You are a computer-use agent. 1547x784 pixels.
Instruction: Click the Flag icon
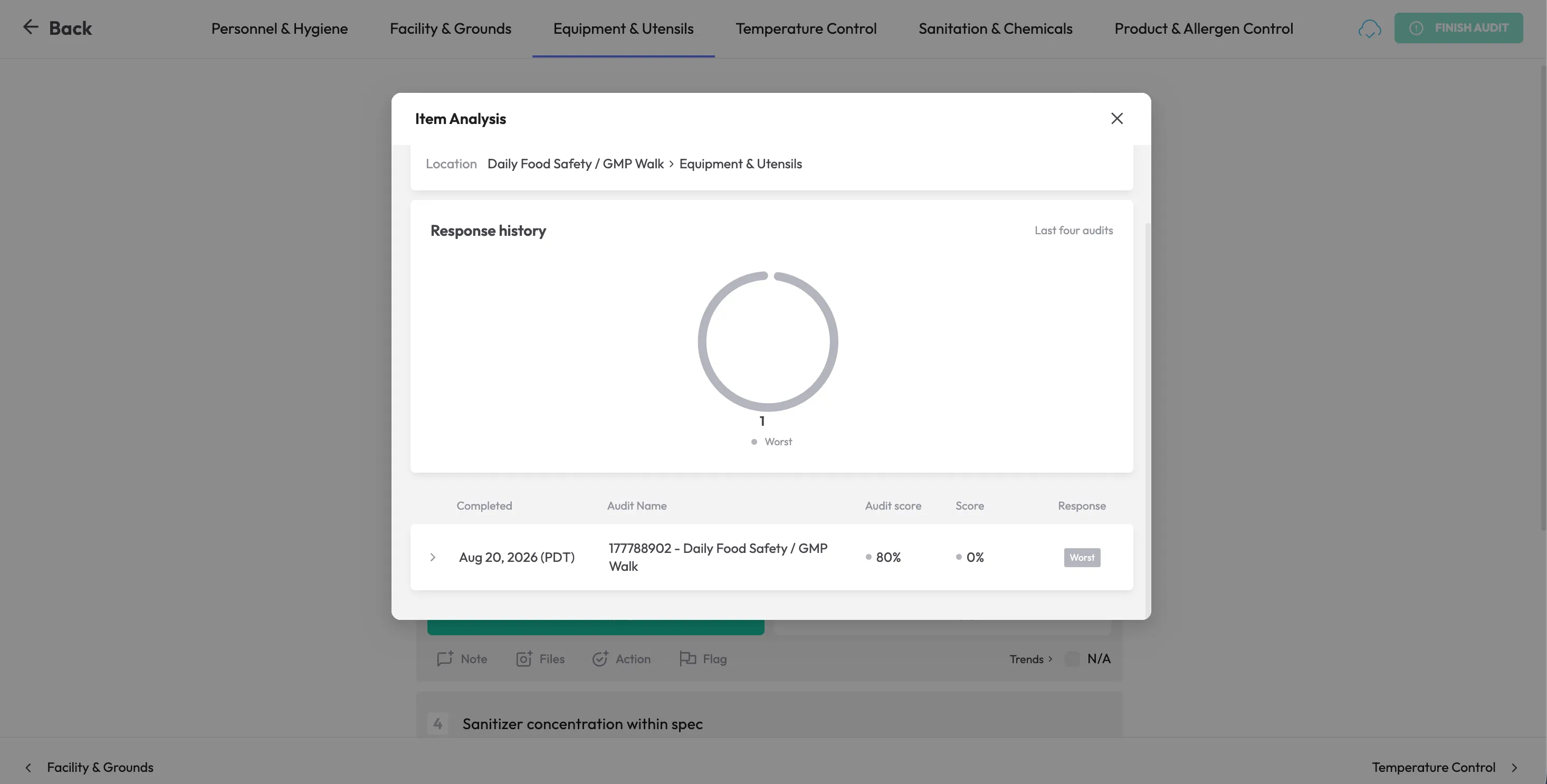pos(687,658)
